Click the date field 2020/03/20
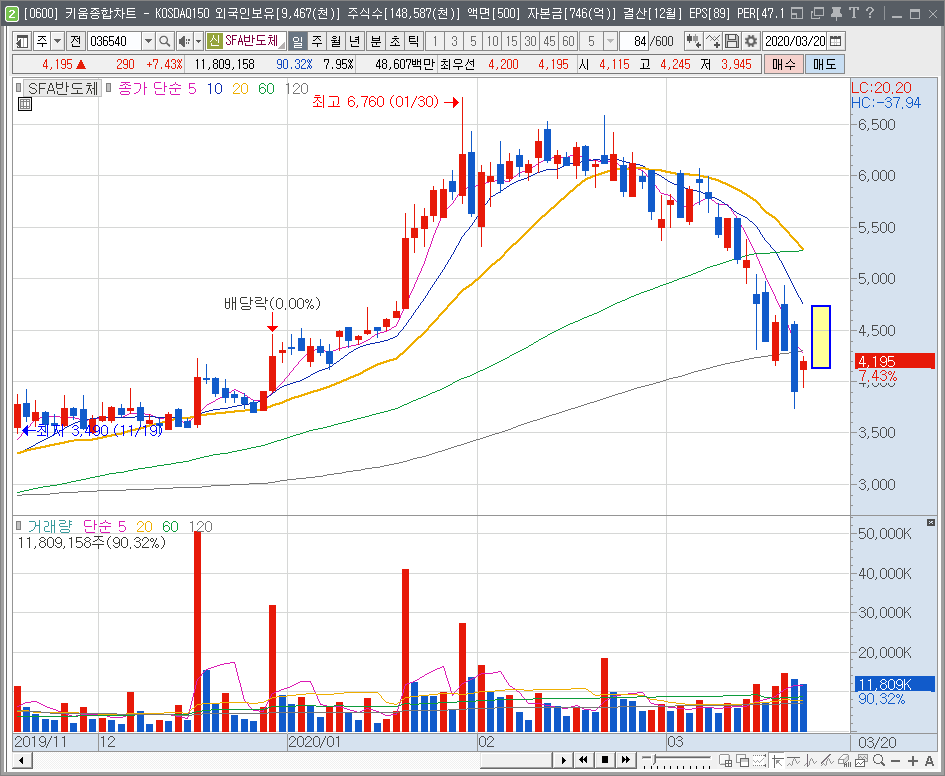Screen dimensions: 945x776 (x=794, y=41)
